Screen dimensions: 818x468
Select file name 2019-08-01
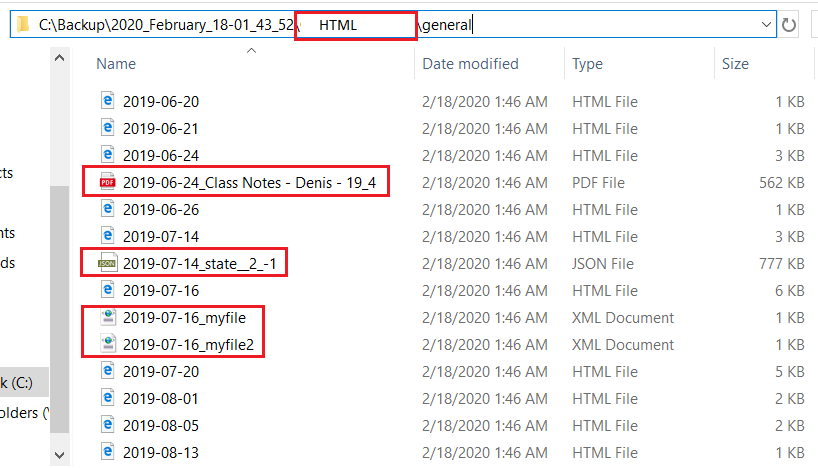click(161, 399)
